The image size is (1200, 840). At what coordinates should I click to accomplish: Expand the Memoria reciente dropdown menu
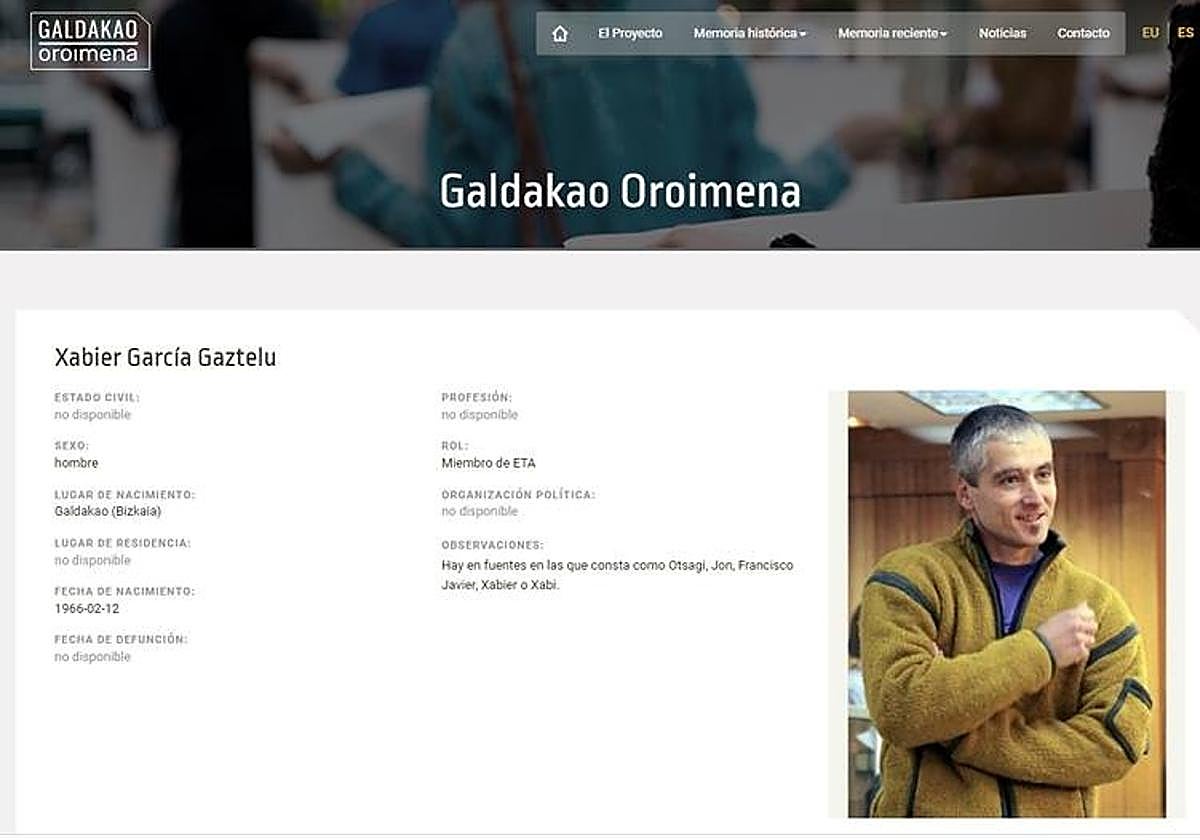893,33
